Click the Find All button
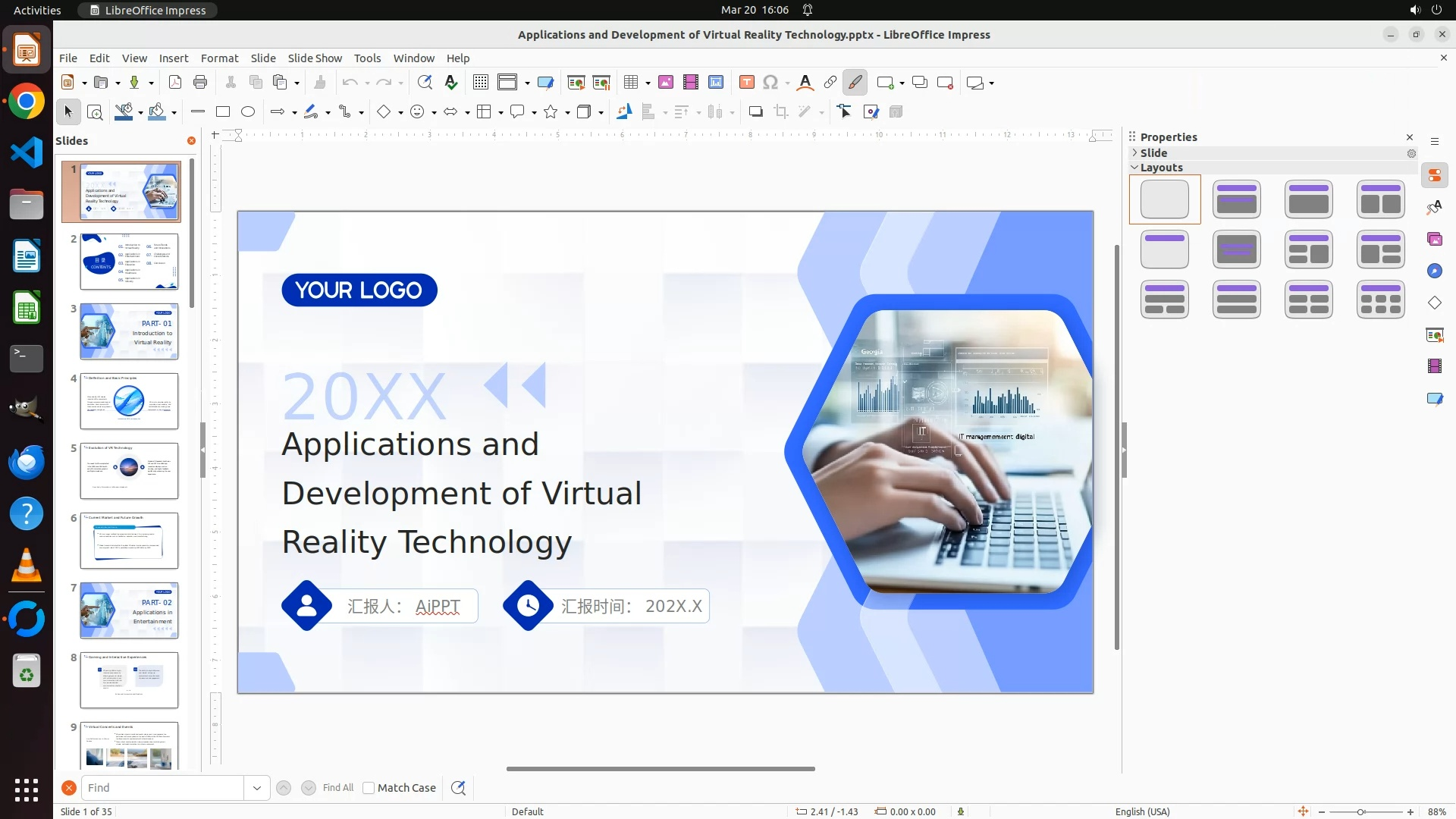 tap(337, 788)
